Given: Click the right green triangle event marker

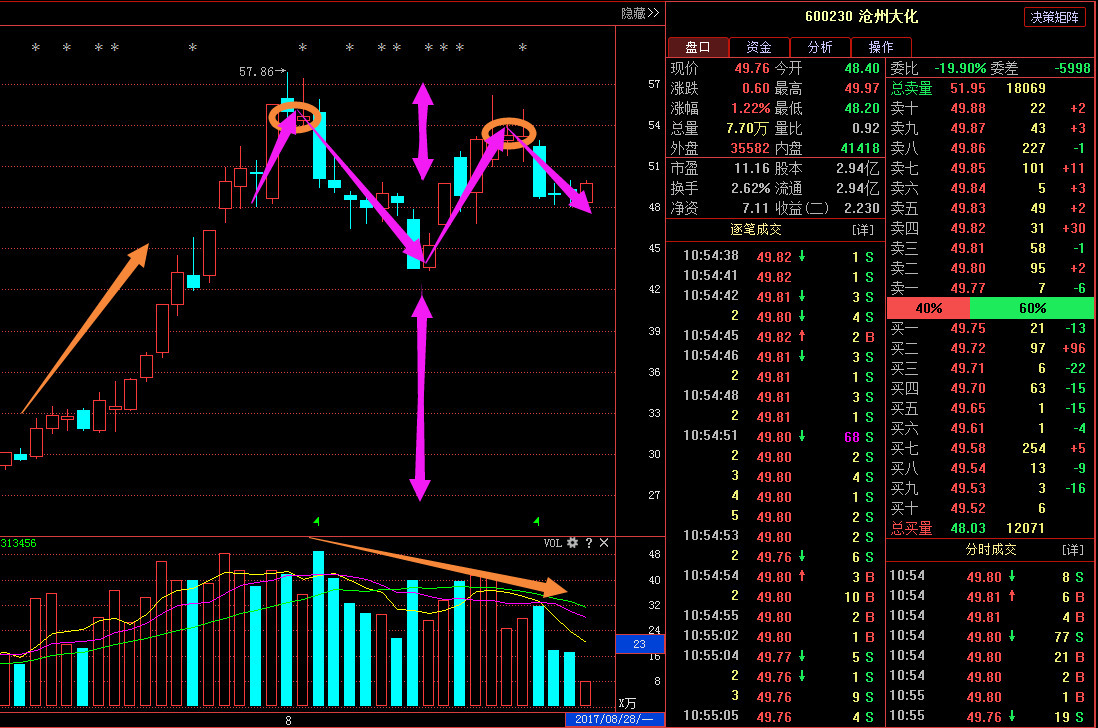Looking at the screenshot, I should (x=537, y=521).
